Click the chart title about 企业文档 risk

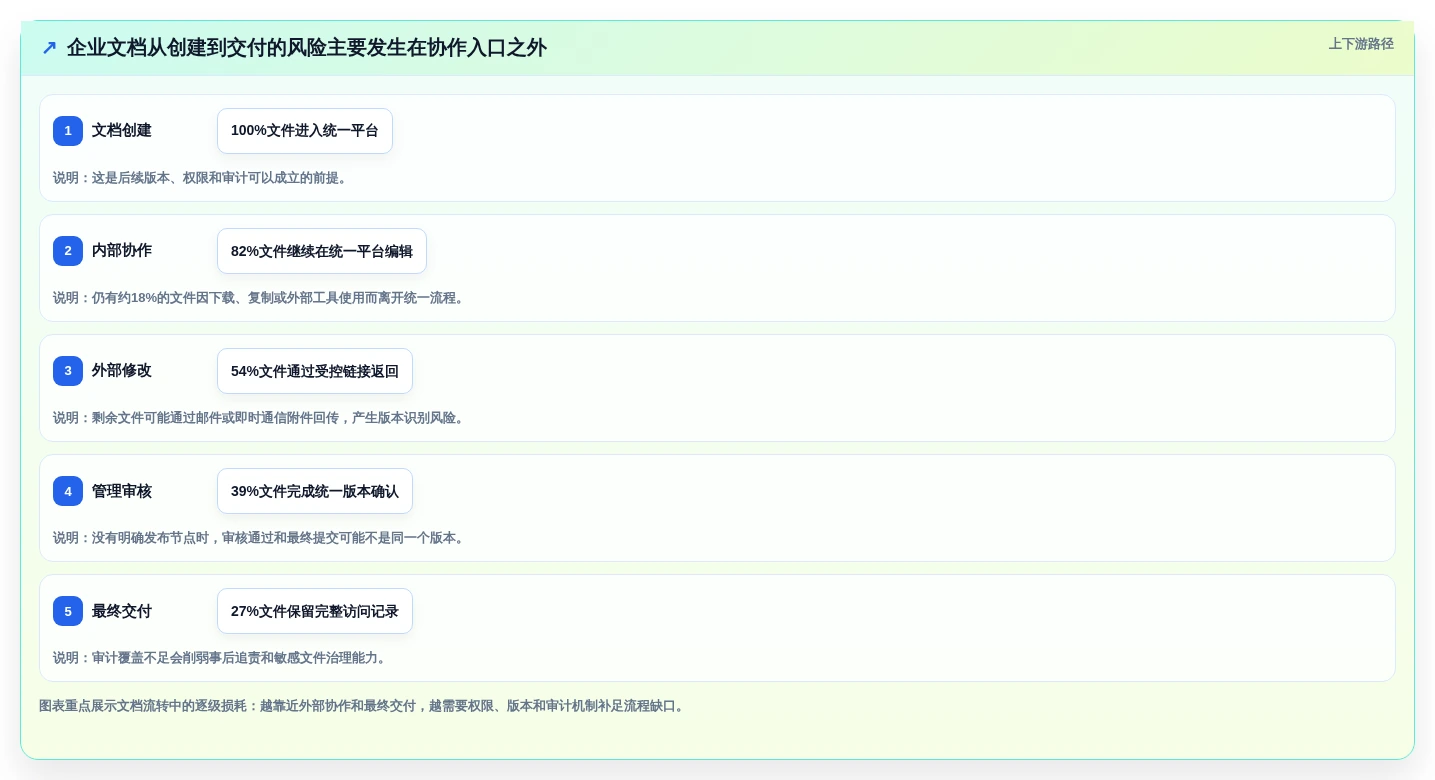click(307, 47)
